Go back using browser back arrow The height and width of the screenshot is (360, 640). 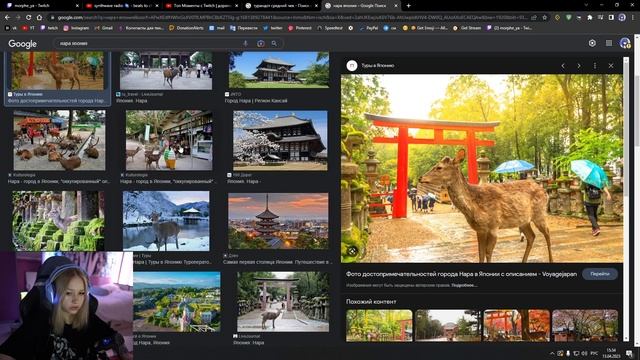pos(7,18)
